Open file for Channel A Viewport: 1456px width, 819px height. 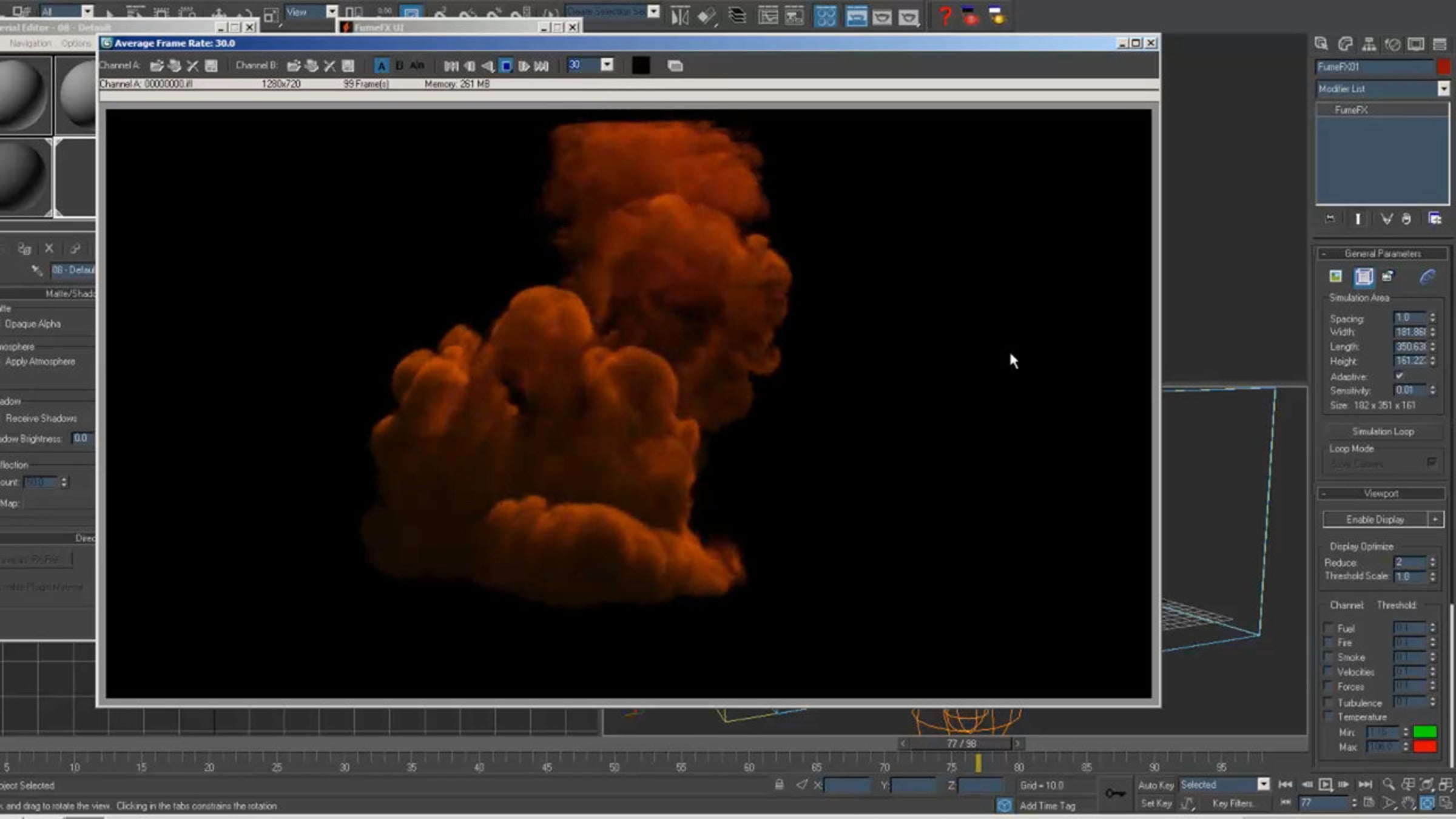click(x=157, y=66)
